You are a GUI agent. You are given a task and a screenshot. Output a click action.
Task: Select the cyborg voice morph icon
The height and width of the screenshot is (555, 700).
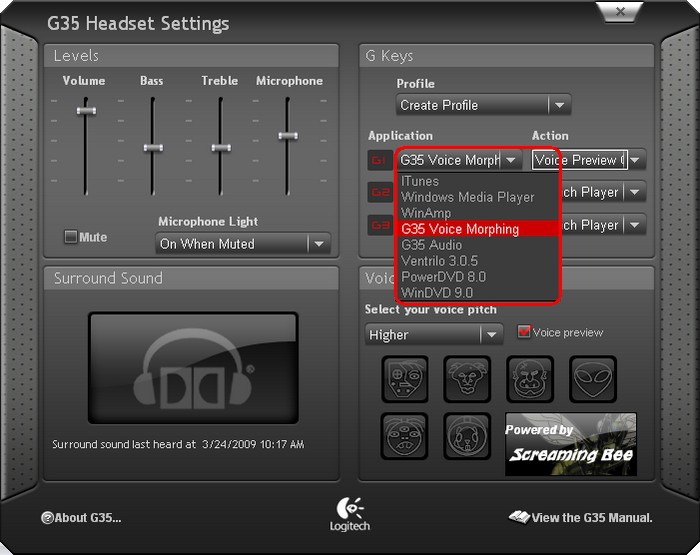point(405,379)
